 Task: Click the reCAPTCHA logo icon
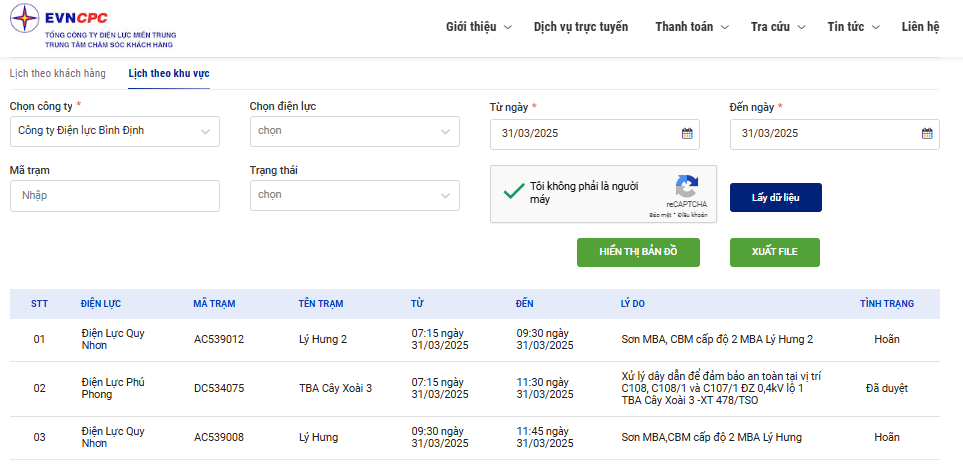[686, 186]
